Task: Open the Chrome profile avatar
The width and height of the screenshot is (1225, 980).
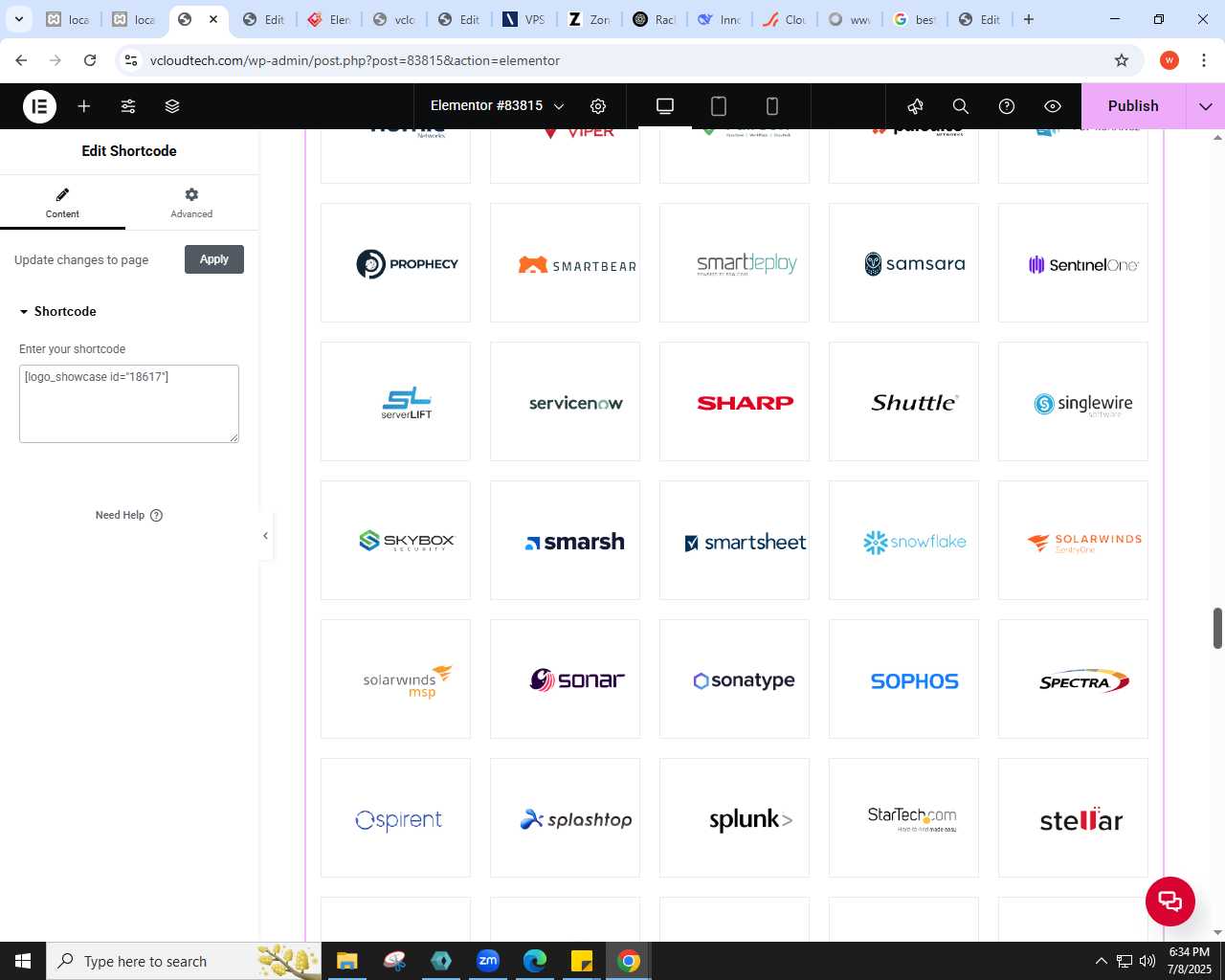Action: click(1169, 60)
